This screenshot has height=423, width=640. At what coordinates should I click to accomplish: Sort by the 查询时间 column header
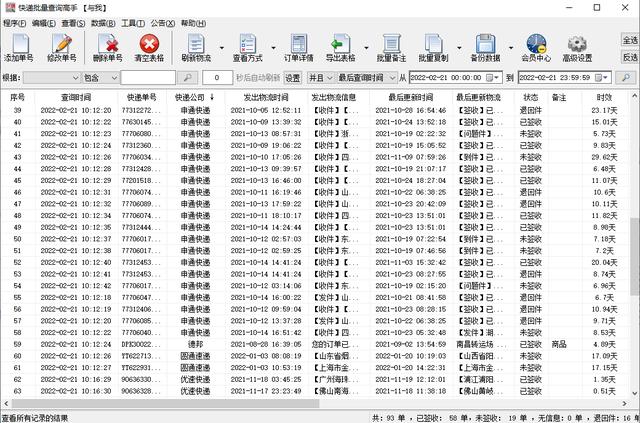pos(76,97)
